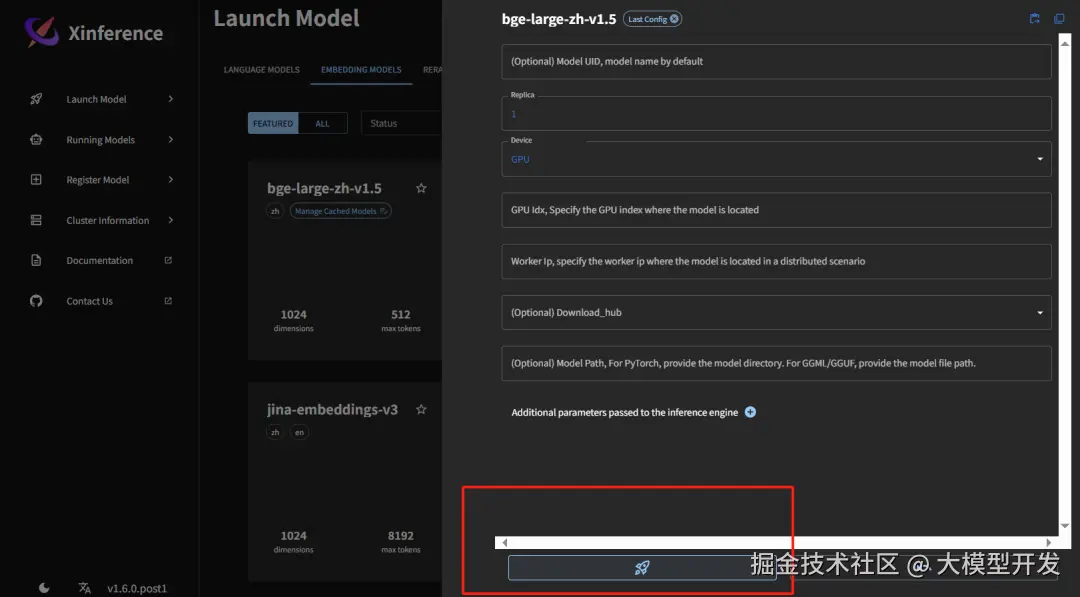
Task: Open Cluster Information in the sidebar
Action: click(107, 220)
